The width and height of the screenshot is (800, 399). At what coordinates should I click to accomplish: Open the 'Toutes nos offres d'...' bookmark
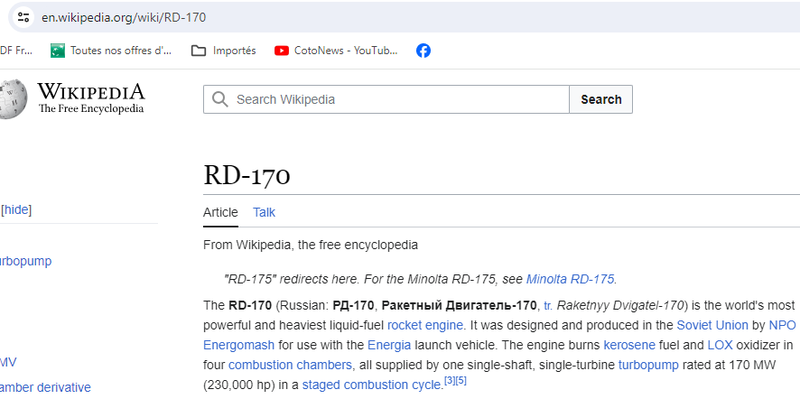pos(111,51)
